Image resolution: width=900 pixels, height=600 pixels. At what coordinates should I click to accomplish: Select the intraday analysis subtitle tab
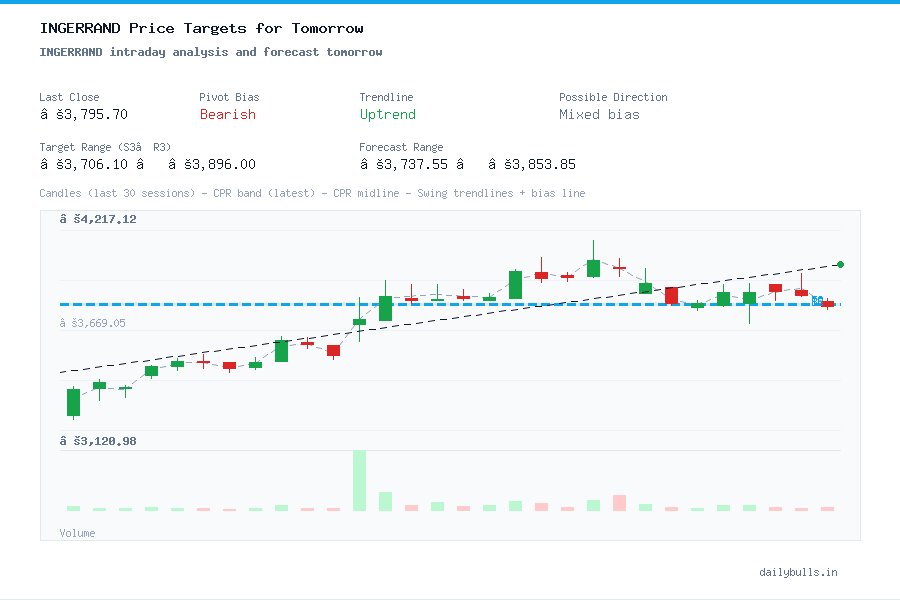coord(210,52)
